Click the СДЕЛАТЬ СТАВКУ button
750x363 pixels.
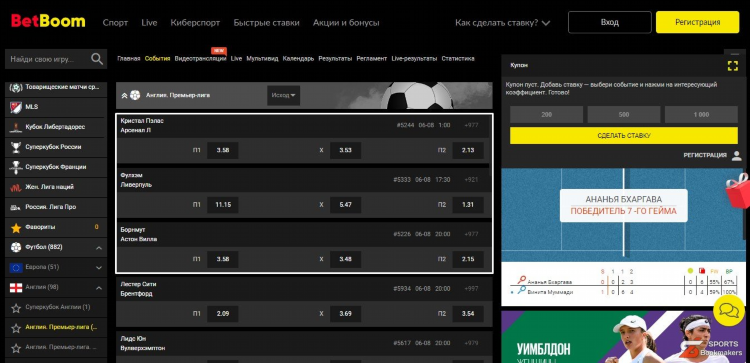(624, 136)
